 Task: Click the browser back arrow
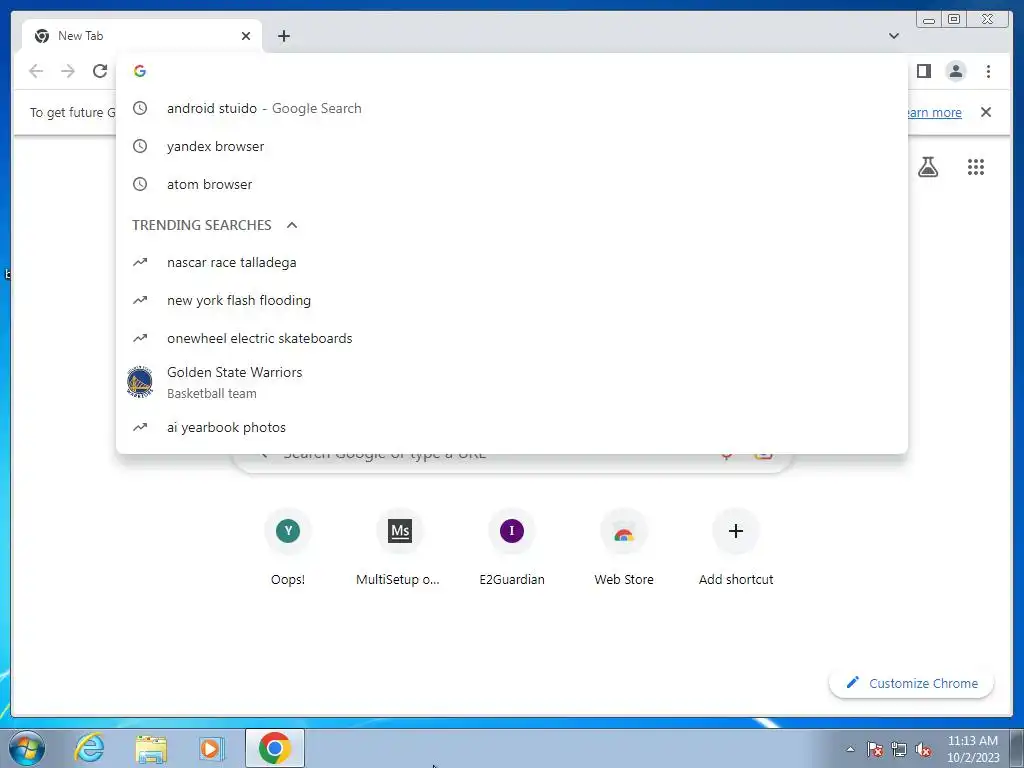(36, 71)
